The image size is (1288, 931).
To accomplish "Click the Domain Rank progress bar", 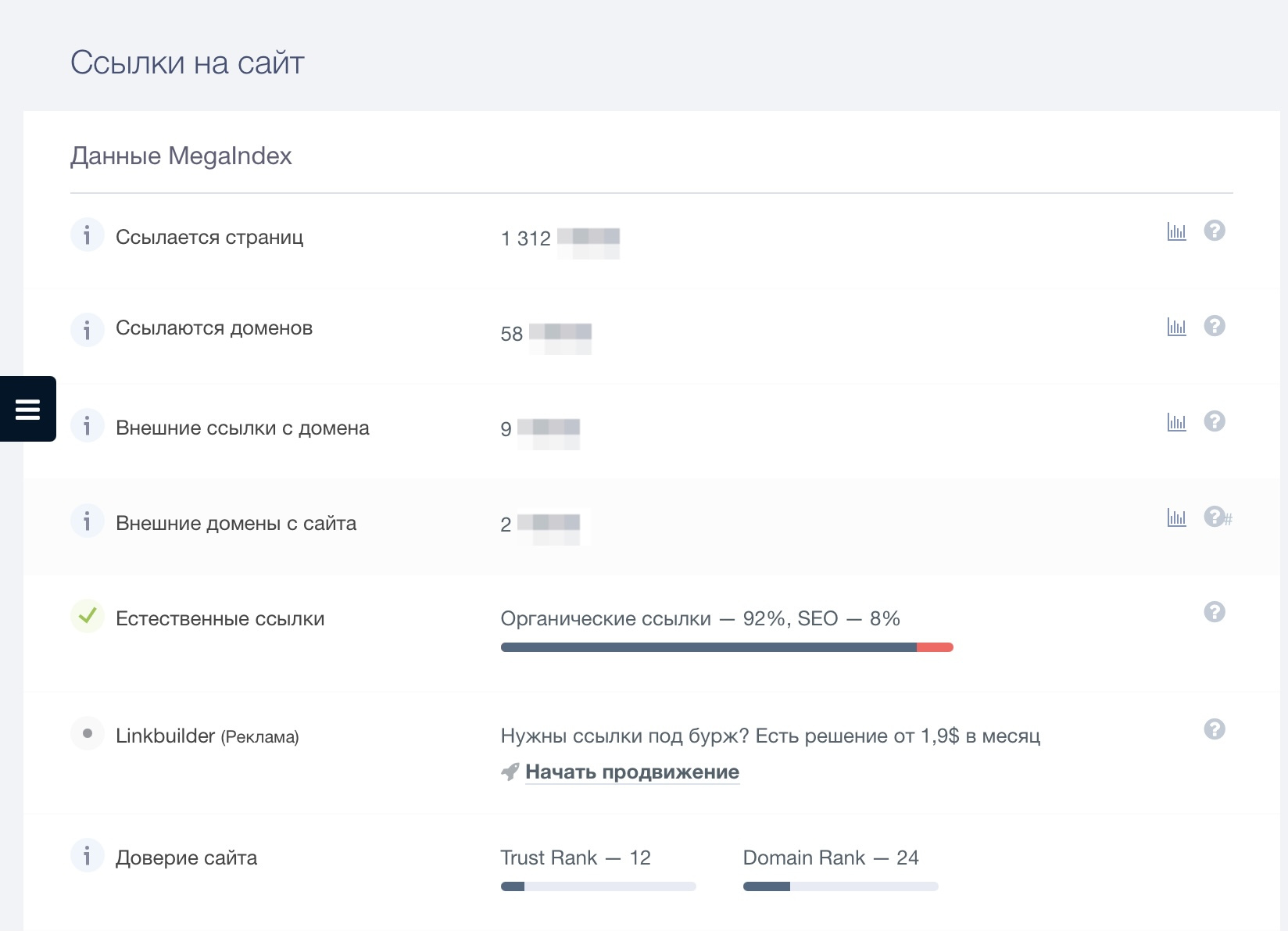I will (840, 886).
